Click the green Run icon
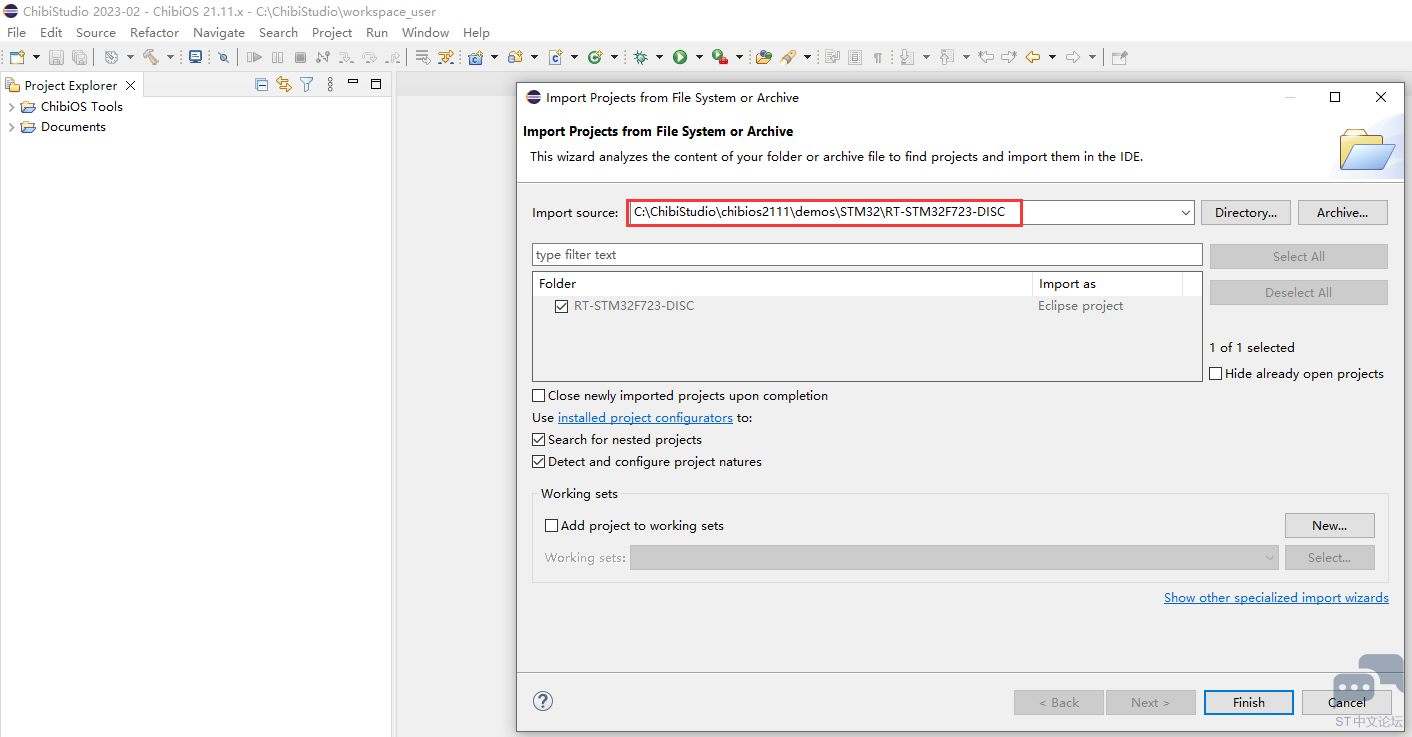The width and height of the screenshot is (1412, 737). point(680,57)
